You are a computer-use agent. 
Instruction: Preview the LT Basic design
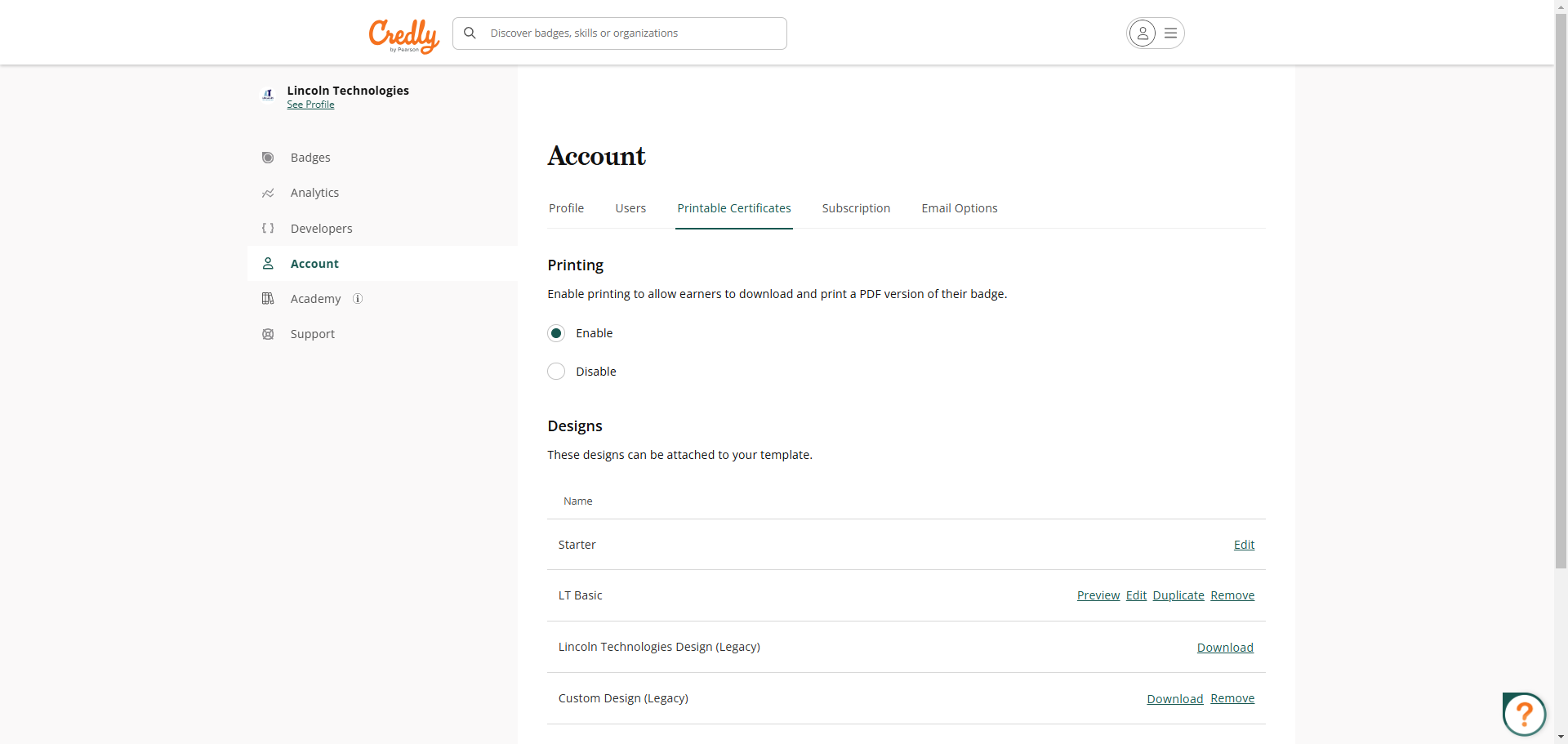(x=1098, y=595)
